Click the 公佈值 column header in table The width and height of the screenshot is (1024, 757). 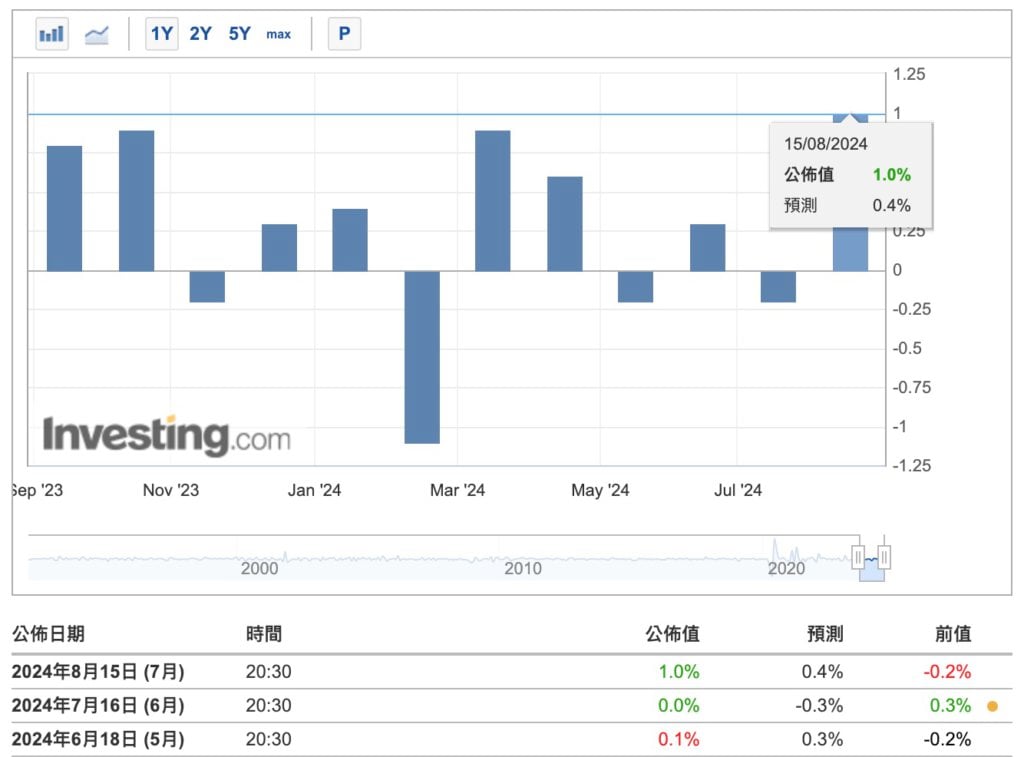point(672,634)
